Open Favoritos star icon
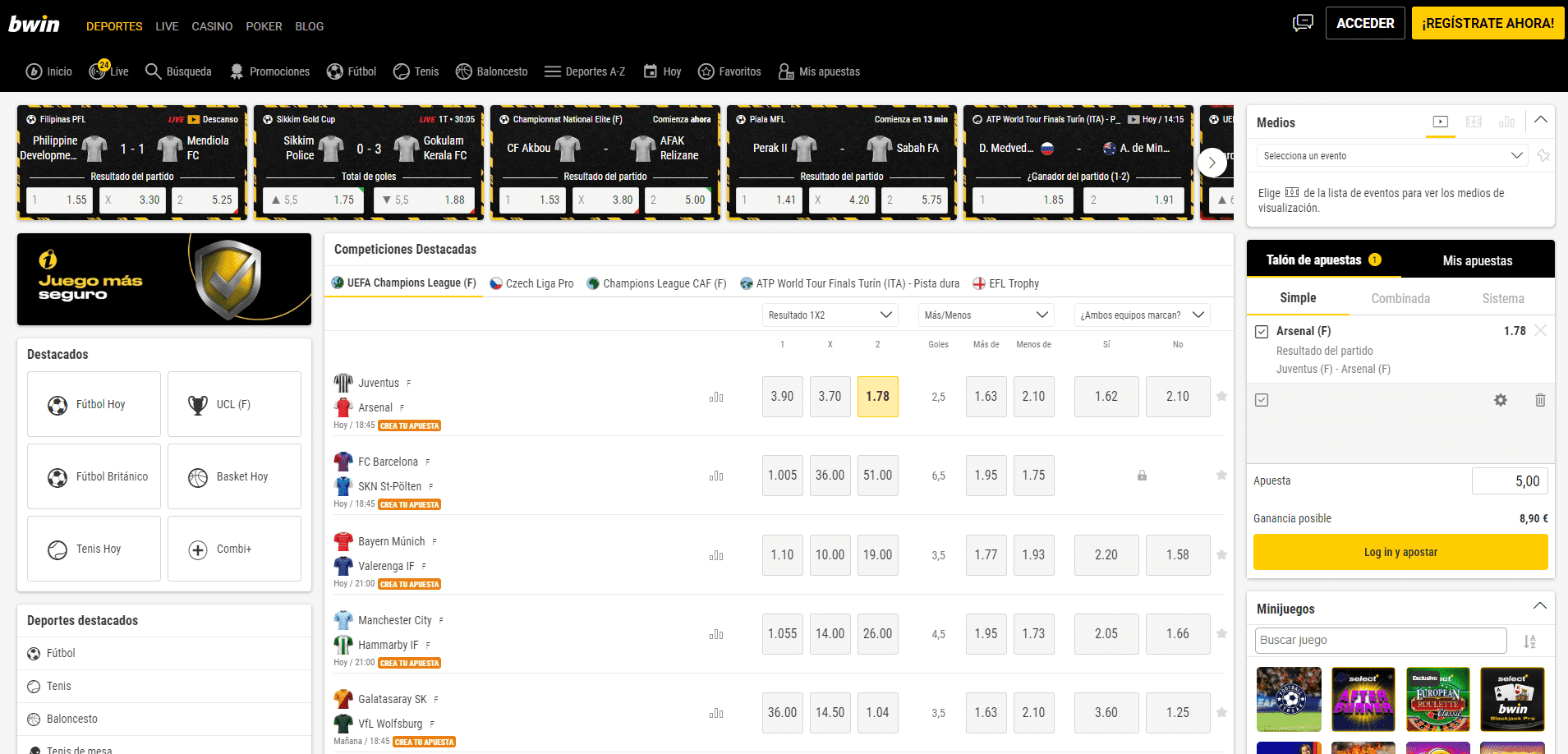The height and width of the screenshot is (754, 1568). [729, 71]
